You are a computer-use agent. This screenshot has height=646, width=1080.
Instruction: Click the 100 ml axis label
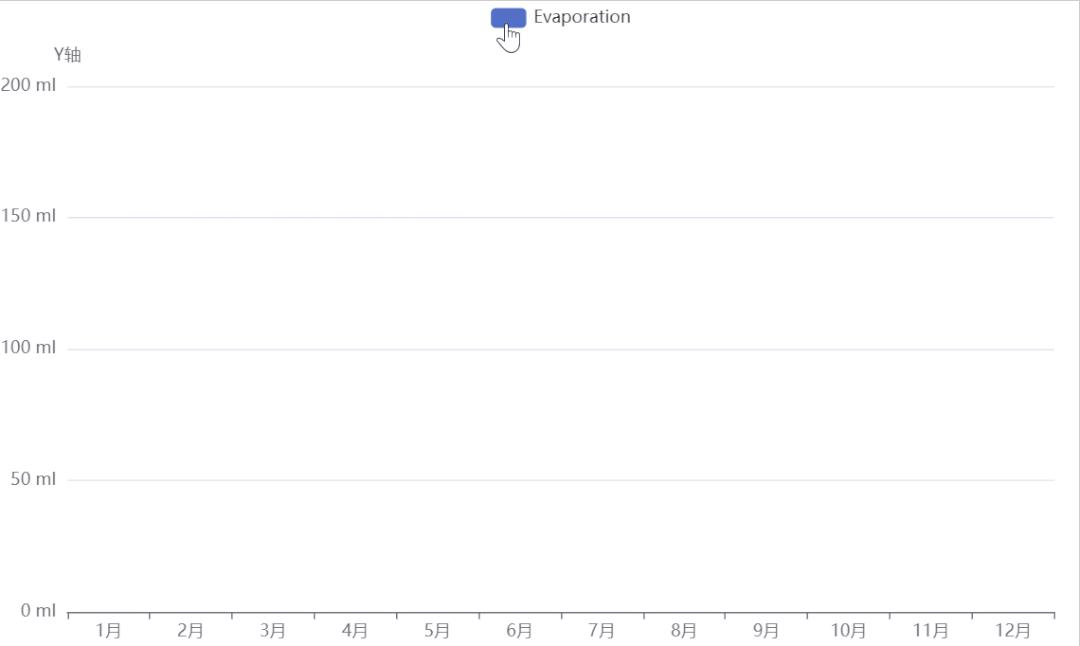click(27, 347)
